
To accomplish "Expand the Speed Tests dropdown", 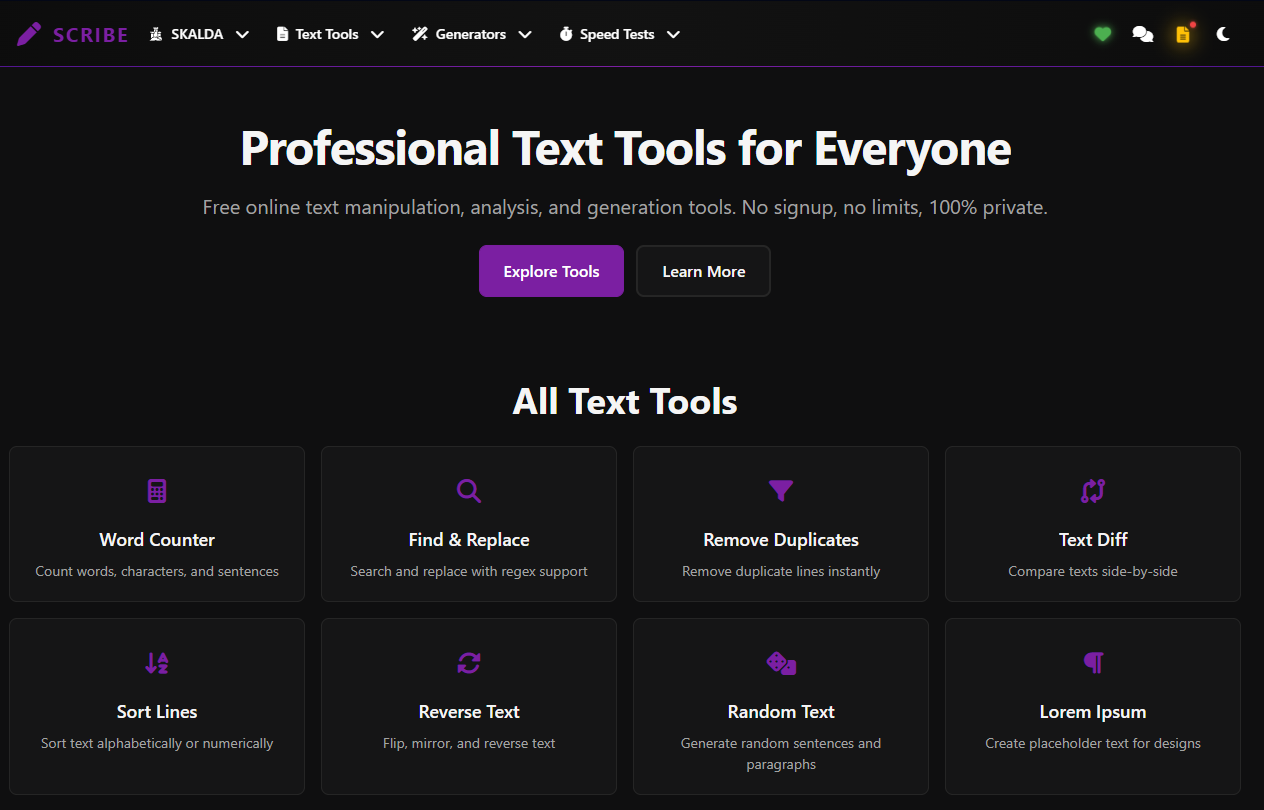I will [675, 33].
